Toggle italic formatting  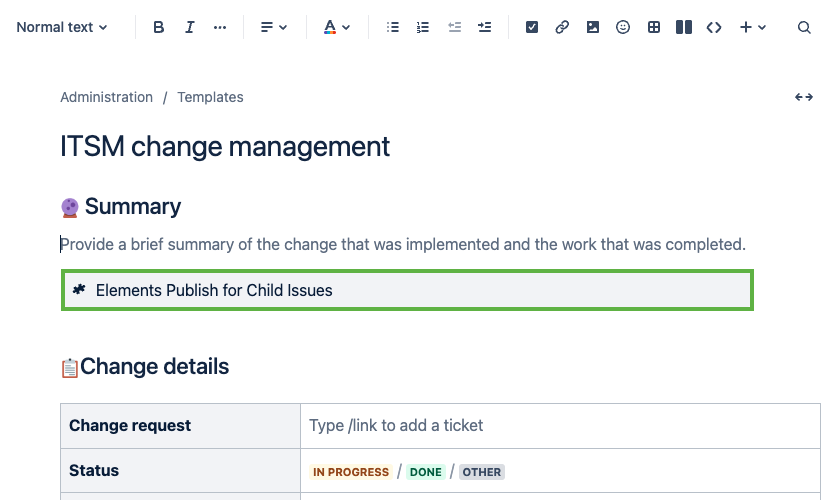190,27
